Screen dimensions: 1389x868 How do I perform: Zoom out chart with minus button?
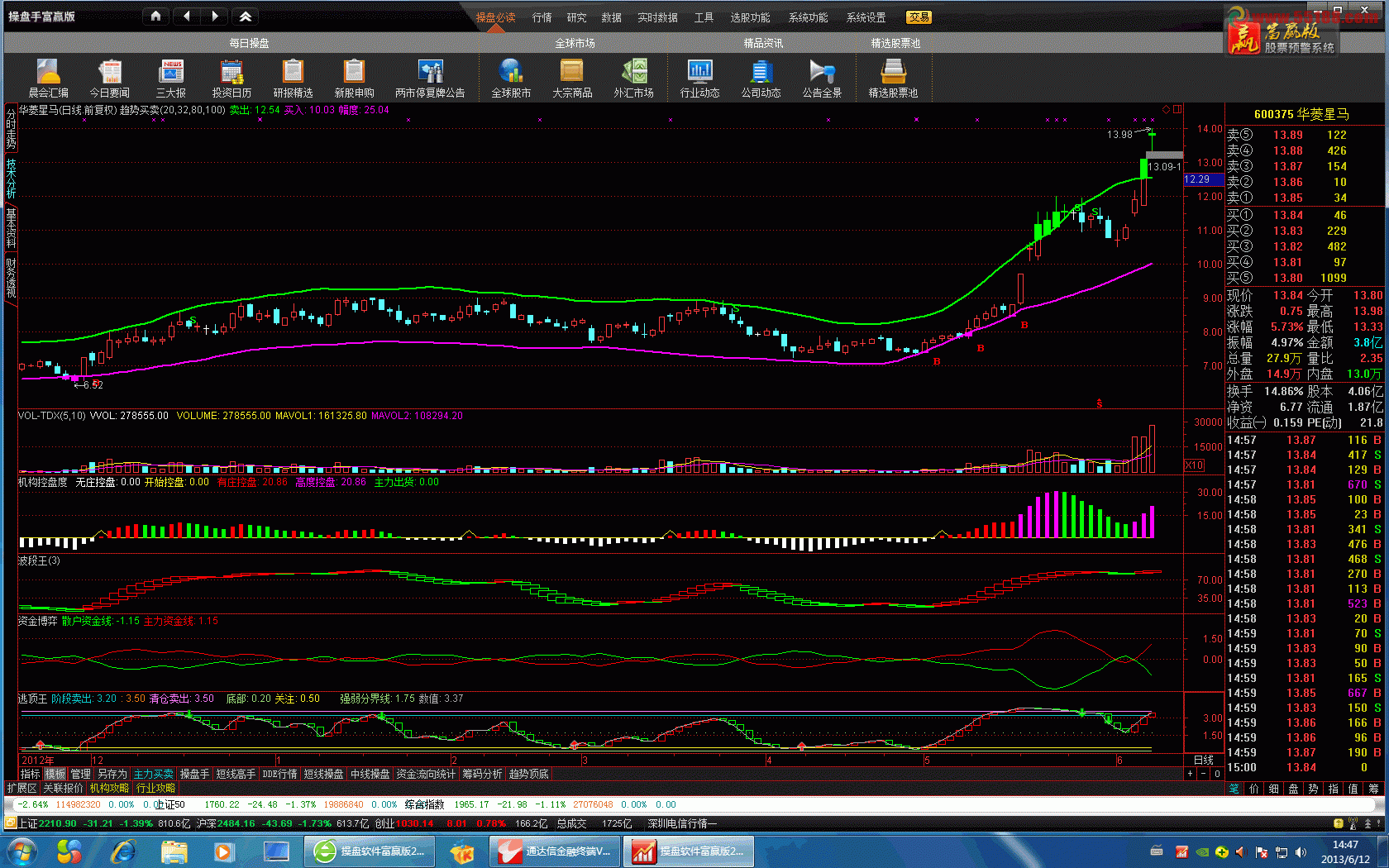(x=1203, y=774)
